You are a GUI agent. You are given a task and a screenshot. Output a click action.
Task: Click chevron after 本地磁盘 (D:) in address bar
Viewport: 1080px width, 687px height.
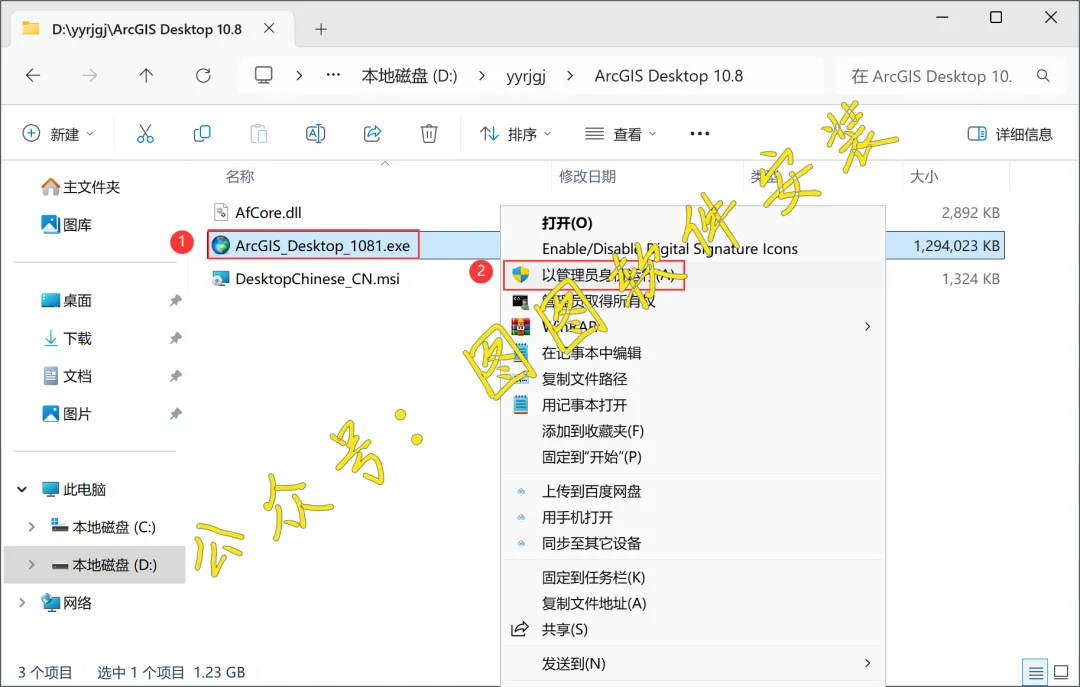[x=481, y=76]
